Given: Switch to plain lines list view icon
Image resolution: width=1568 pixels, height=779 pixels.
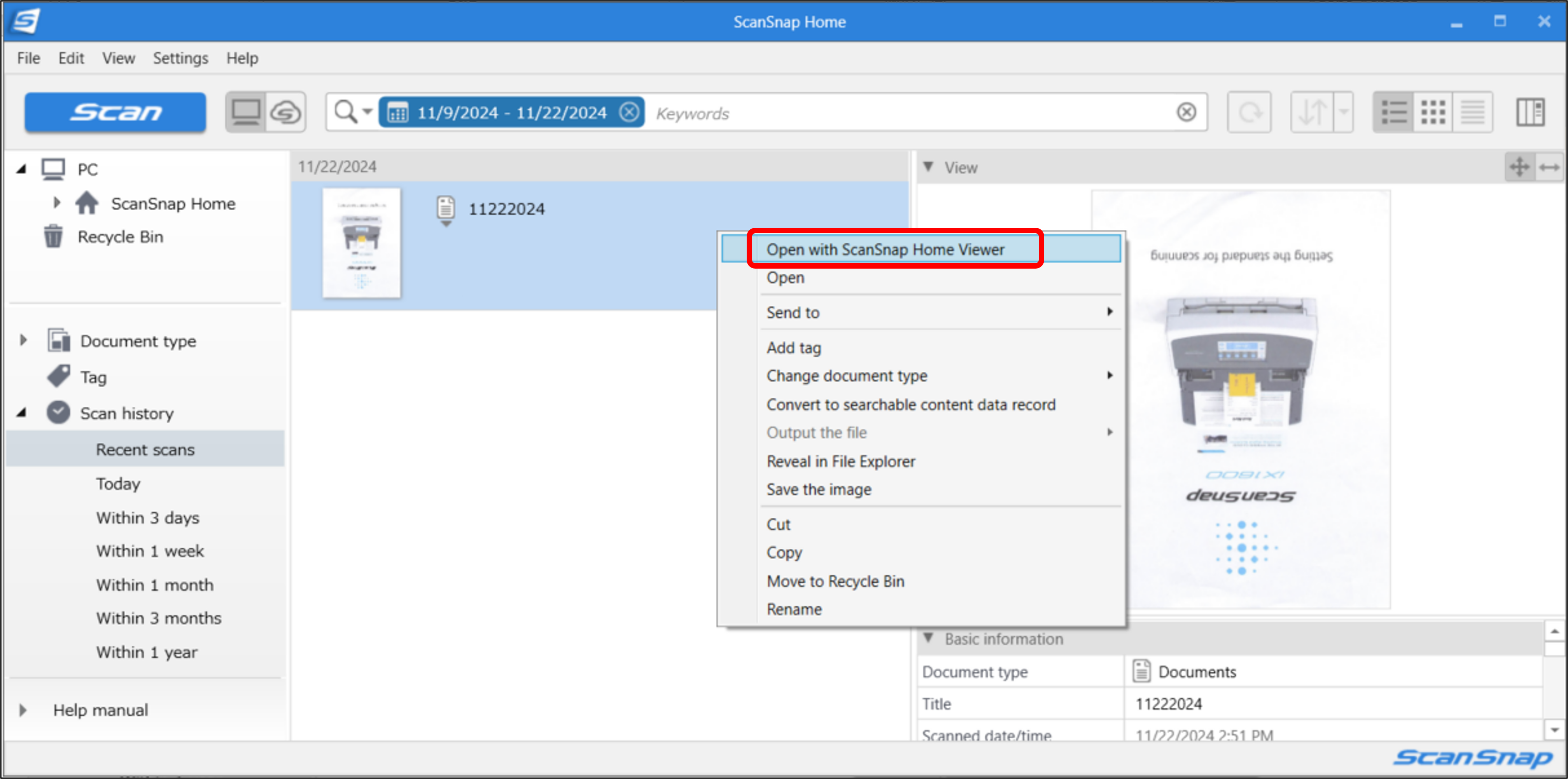Looking at the screenshot, I should 1472,112.
